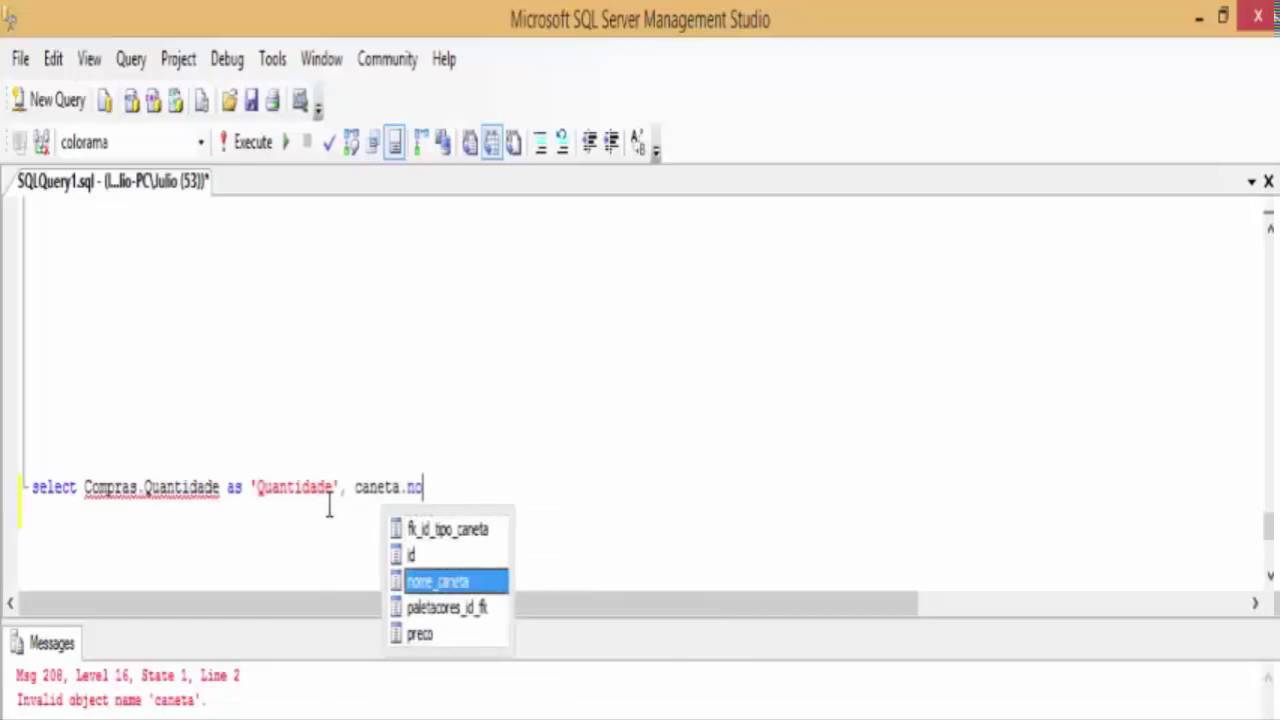Click the horizontal scrollbar left arrow

10,603
